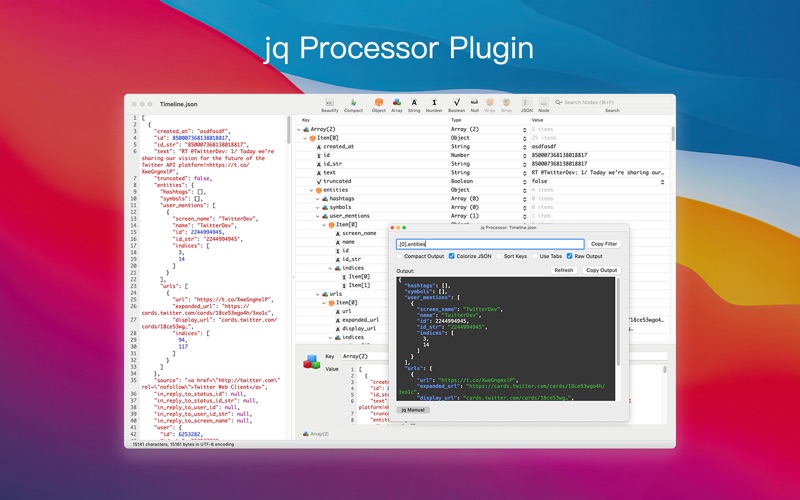Viewport: 800px width, 500px height.
Task: Toggle the Node pane toolbar icon
Action: (x=544, y=102)
